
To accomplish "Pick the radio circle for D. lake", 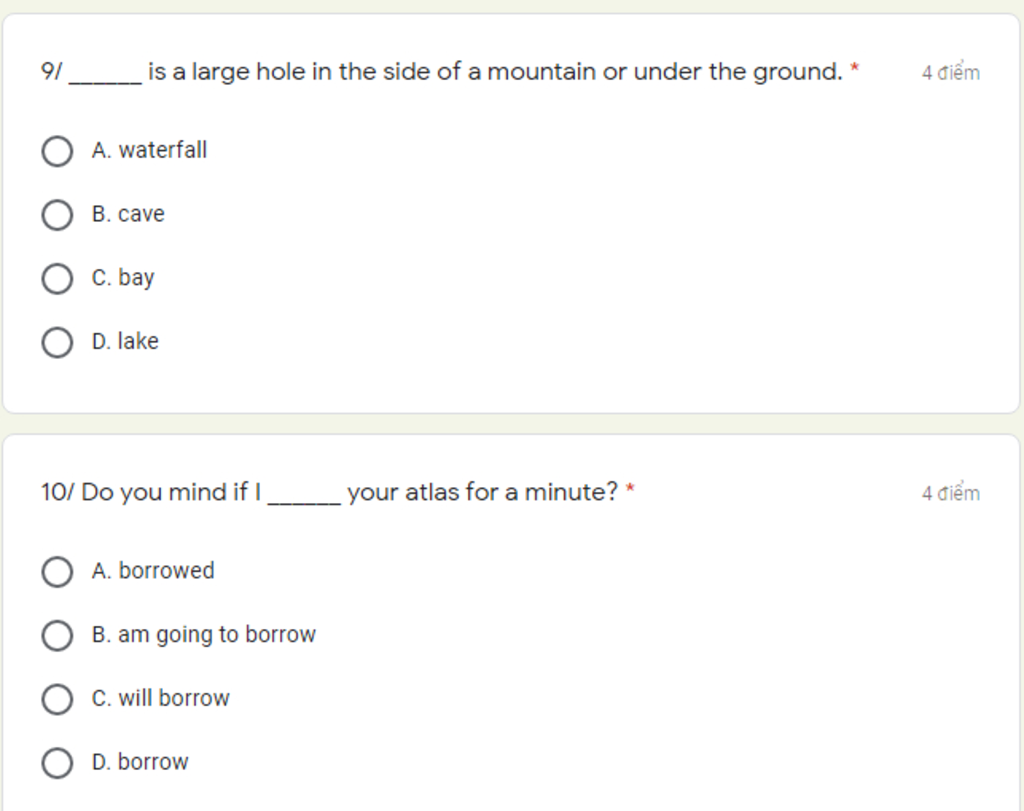I will point(57,343).
